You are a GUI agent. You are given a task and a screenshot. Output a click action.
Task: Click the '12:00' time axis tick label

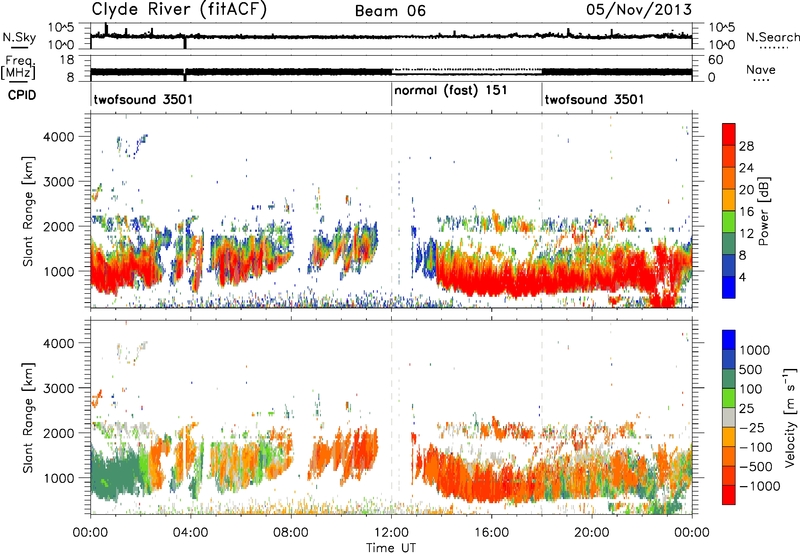pyautogui.click(x=391, y=533)
